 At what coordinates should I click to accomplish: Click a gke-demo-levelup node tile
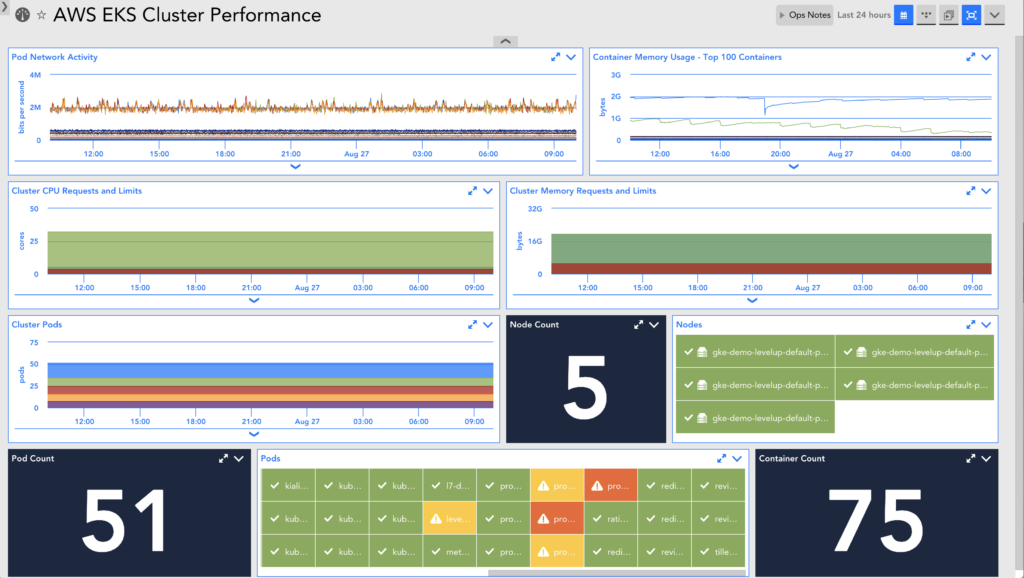click(756, 351)
